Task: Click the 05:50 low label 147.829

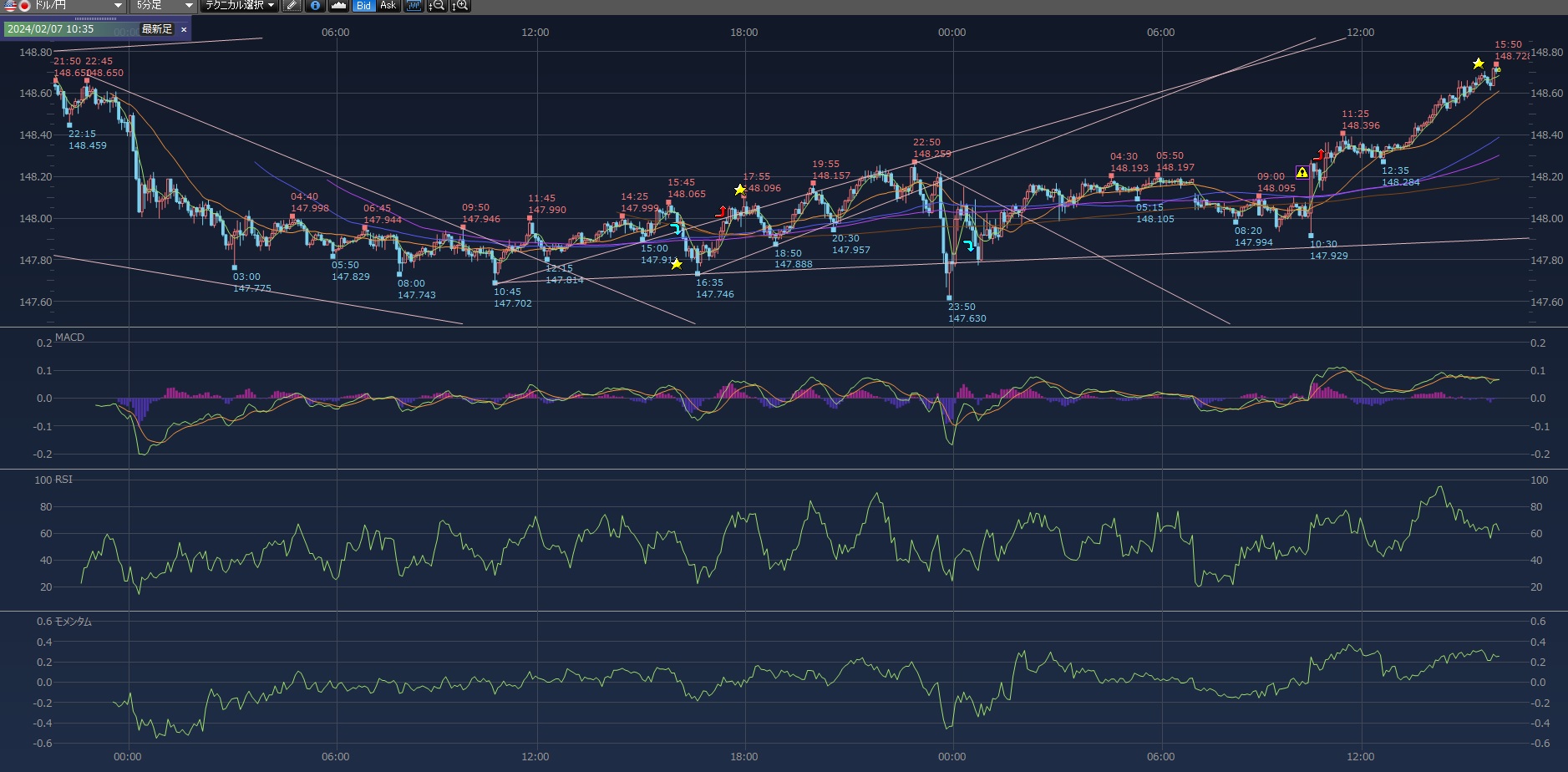Action: (351, 271)
